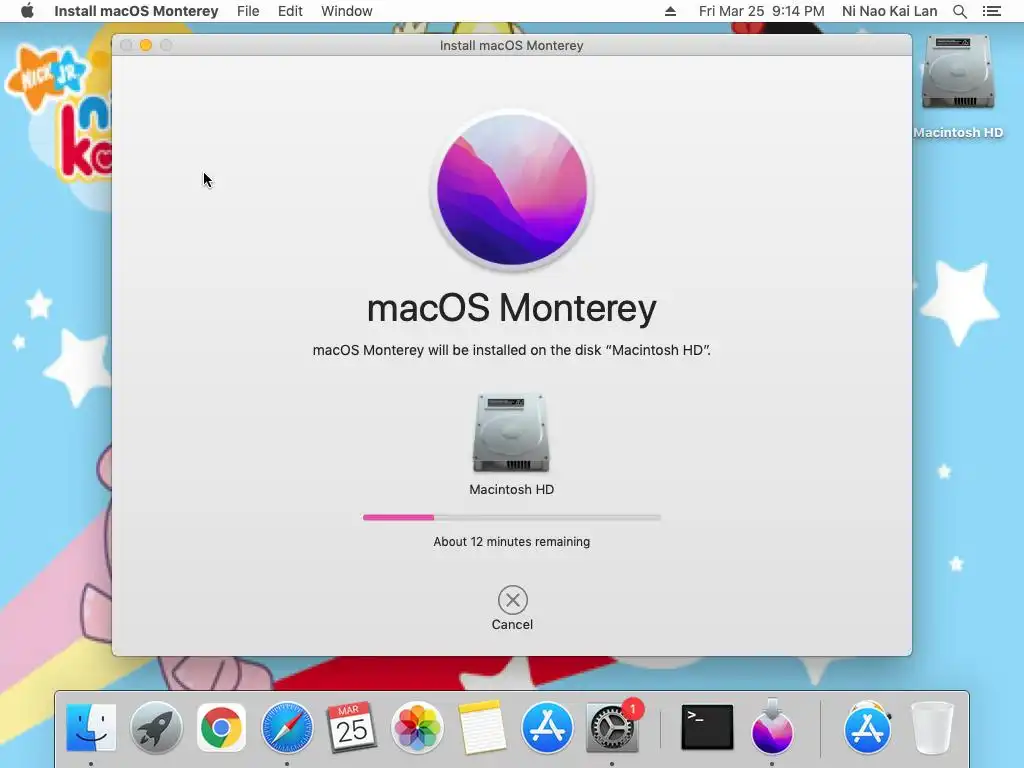Click the eject icon in menu bar
1024x768 pixels.
[670, 11]
